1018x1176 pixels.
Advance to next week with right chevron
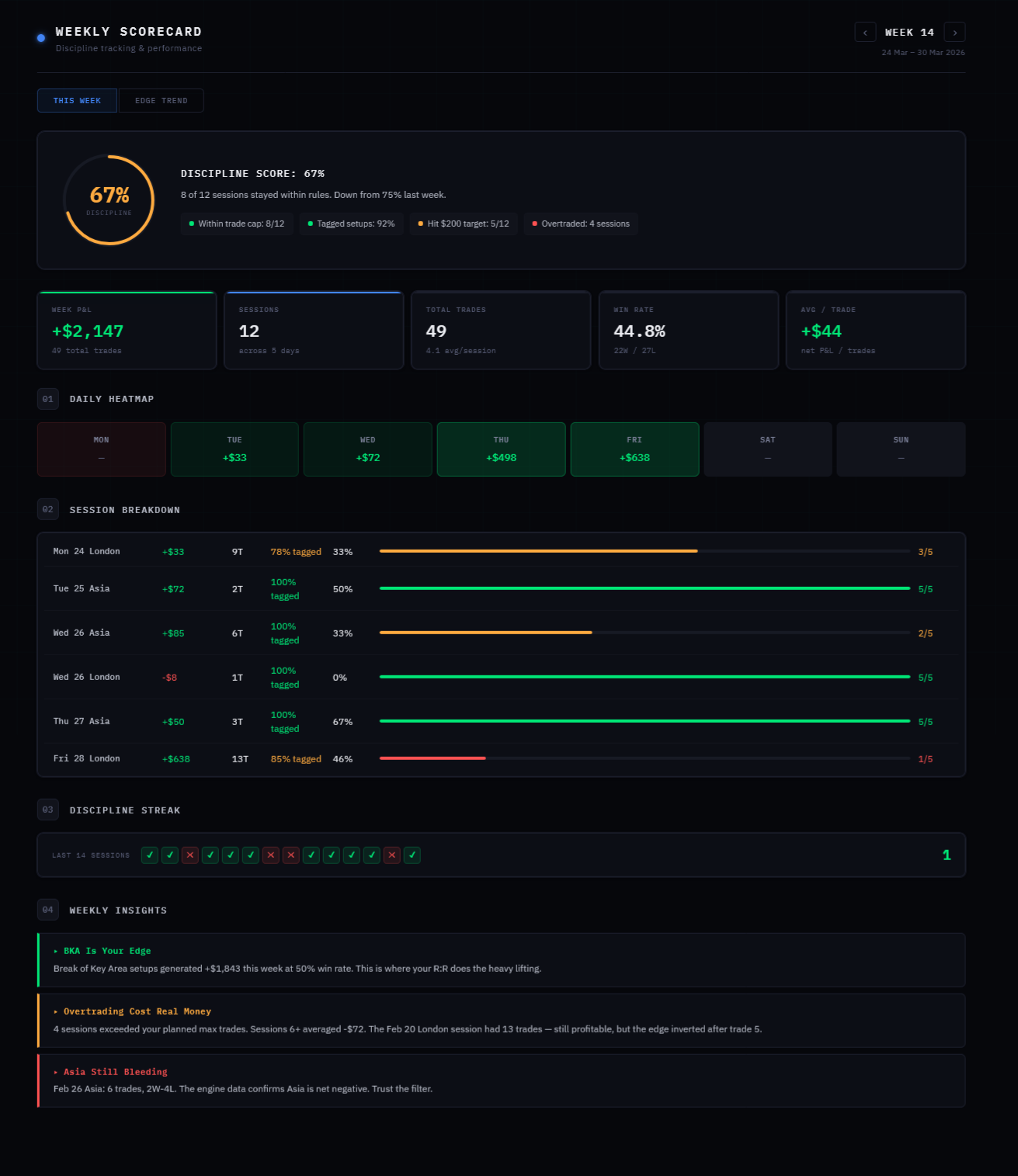[x=954, y=33]
